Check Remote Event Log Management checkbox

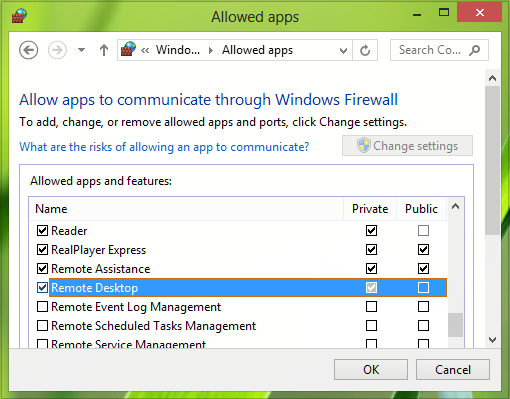(42, 306)
